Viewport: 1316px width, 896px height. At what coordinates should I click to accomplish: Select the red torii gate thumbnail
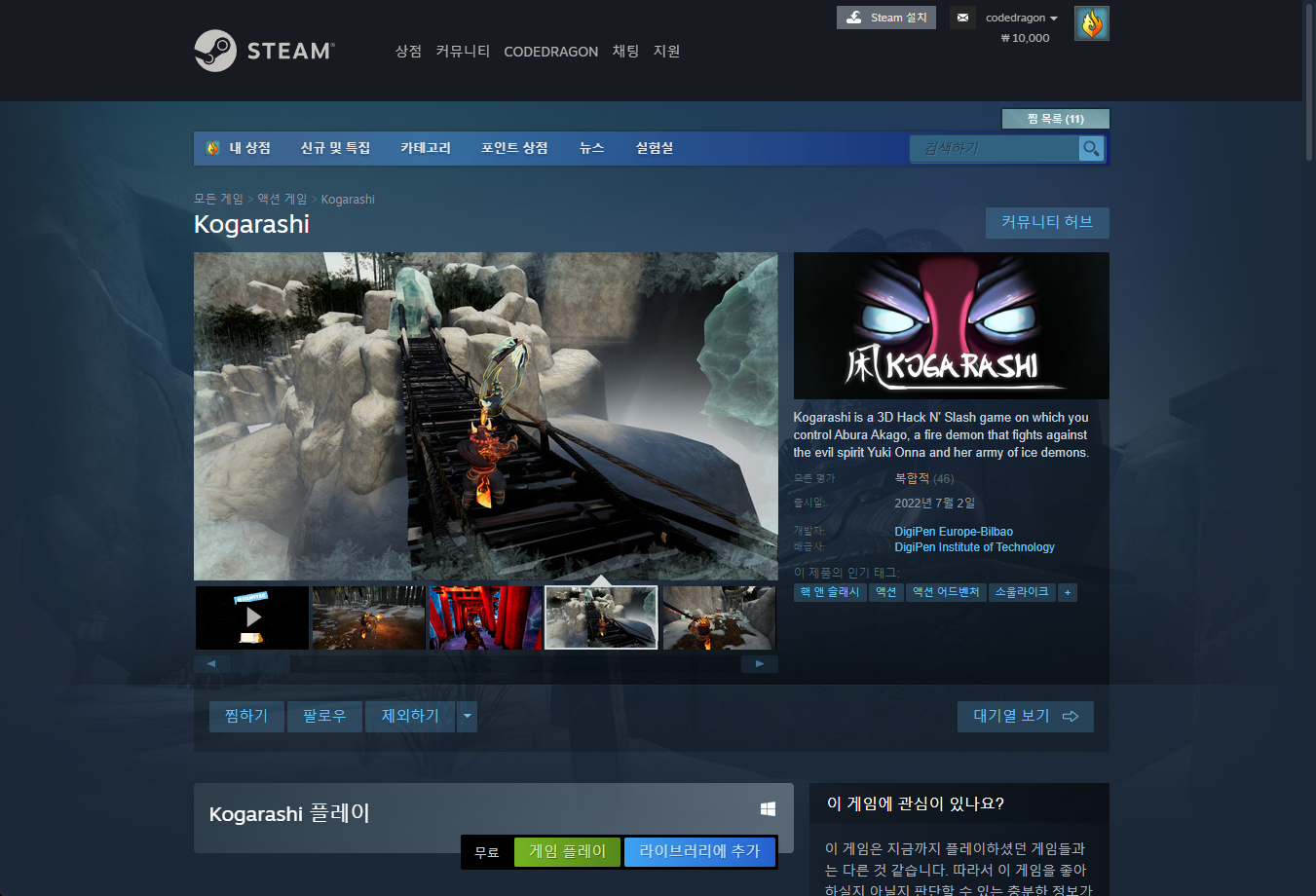tap(486, 617)
